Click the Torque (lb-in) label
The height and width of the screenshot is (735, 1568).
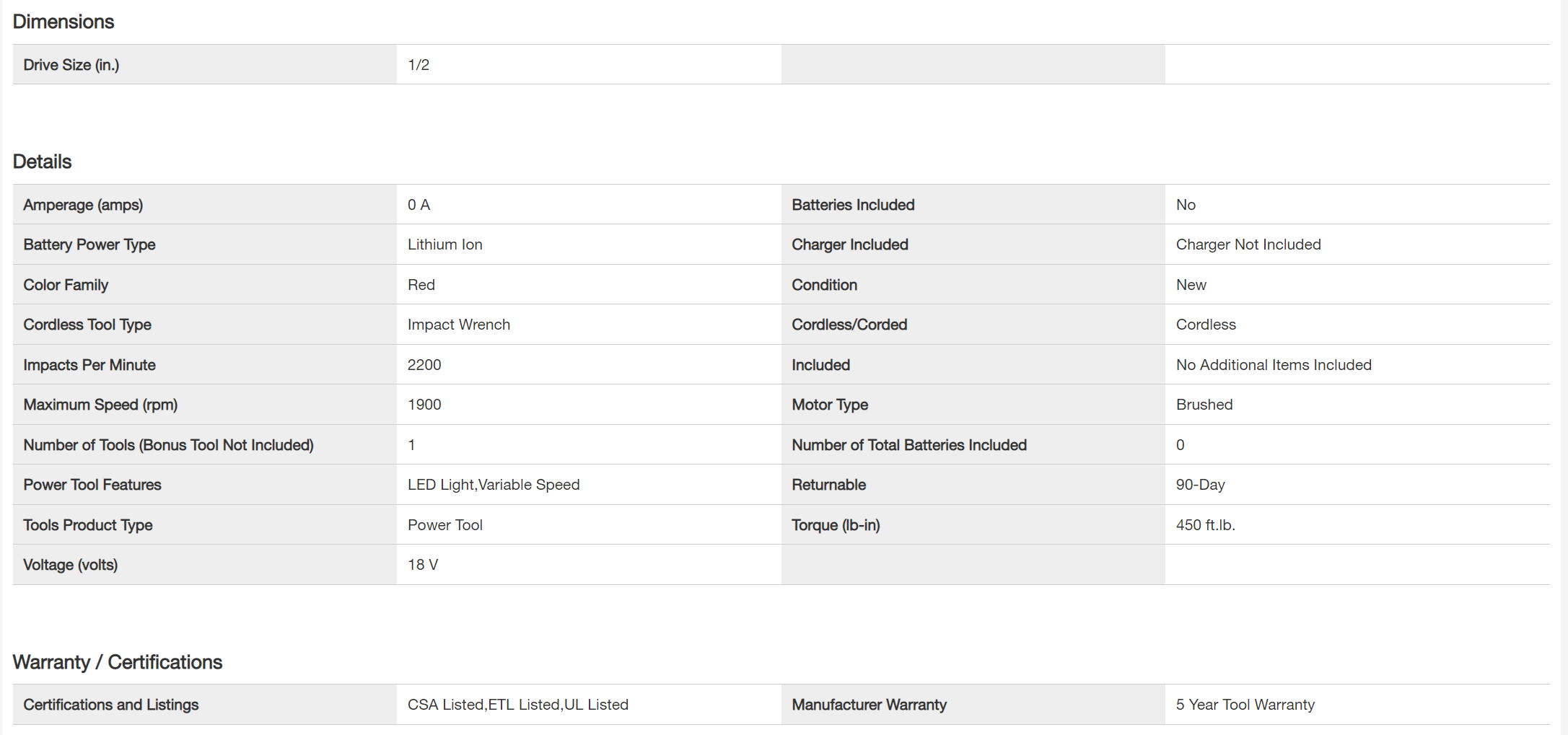point(836,525)
